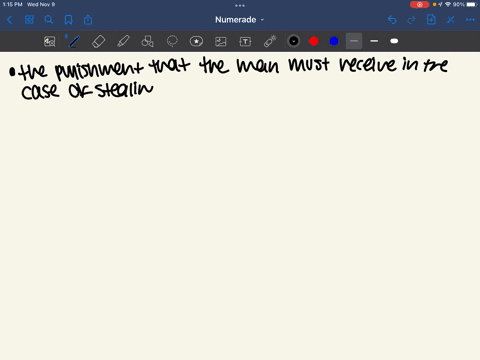The image size is (480, 360).
Task: Select the Laser pointer tool
Action: [x=270, y=41]
